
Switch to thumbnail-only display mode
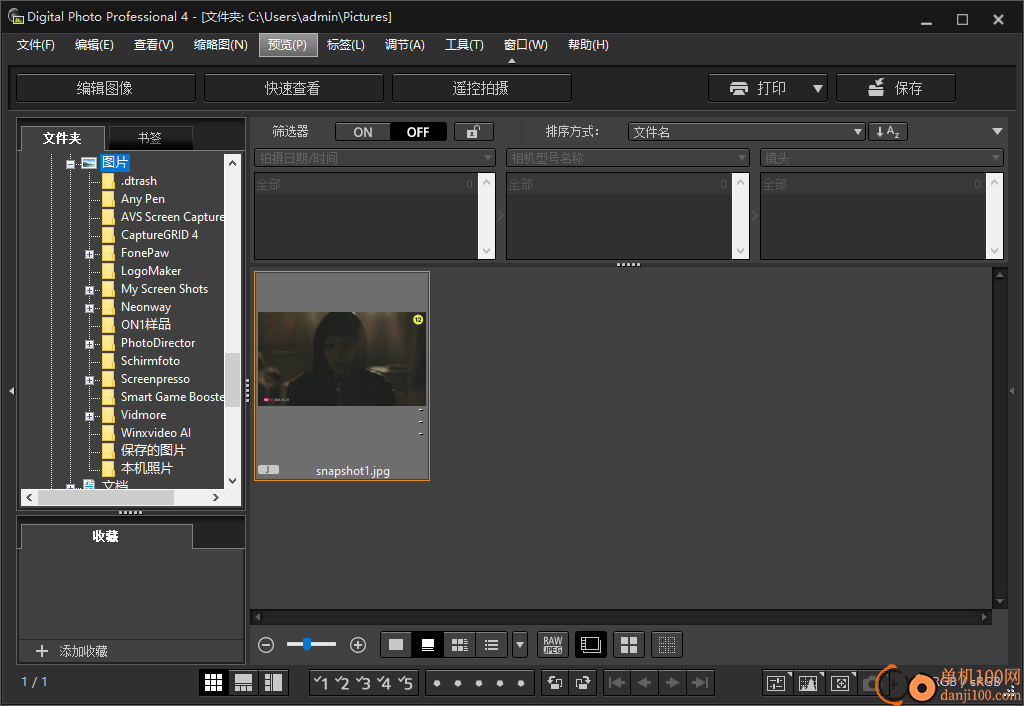[396, 645]
